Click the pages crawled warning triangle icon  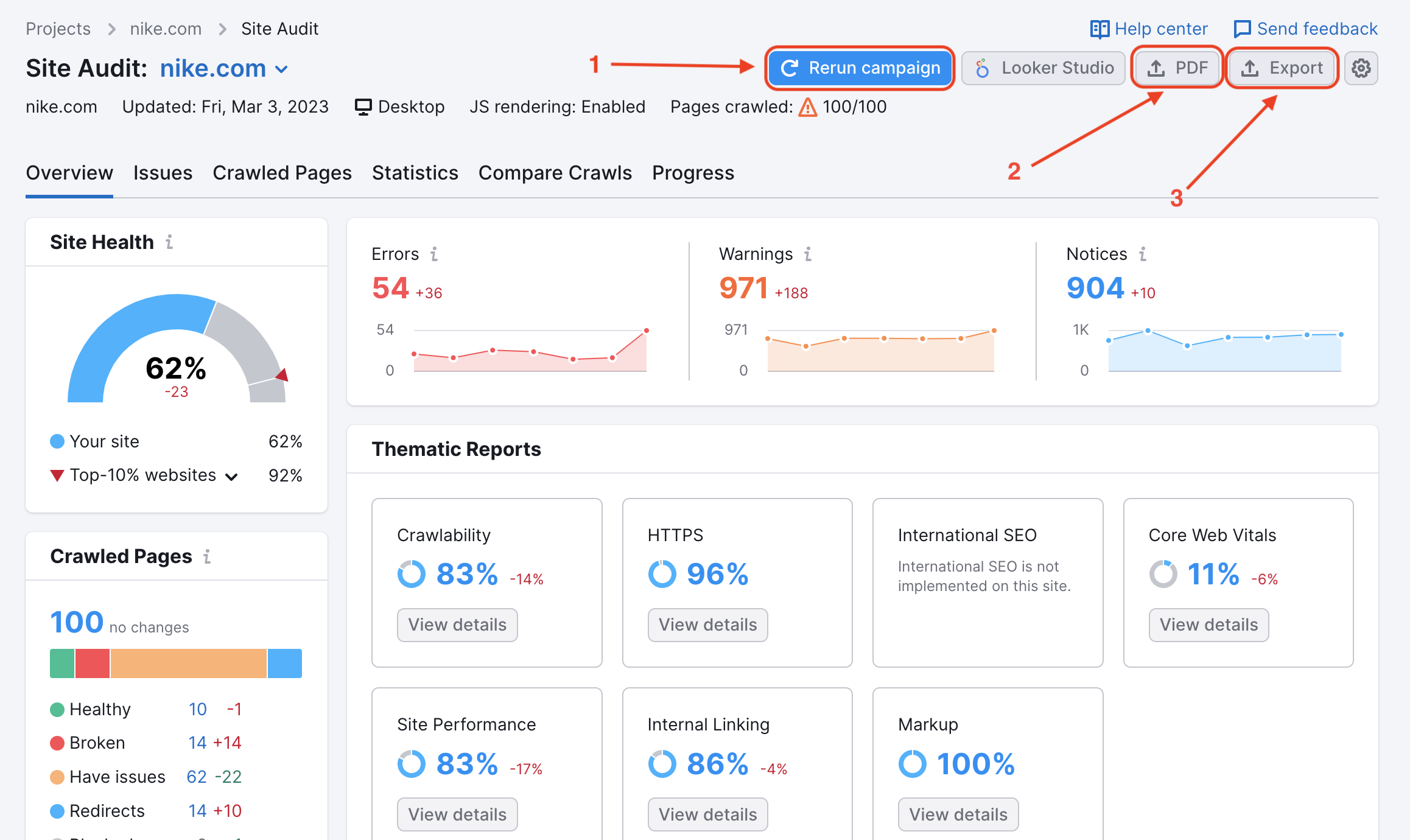click(807, 107)
